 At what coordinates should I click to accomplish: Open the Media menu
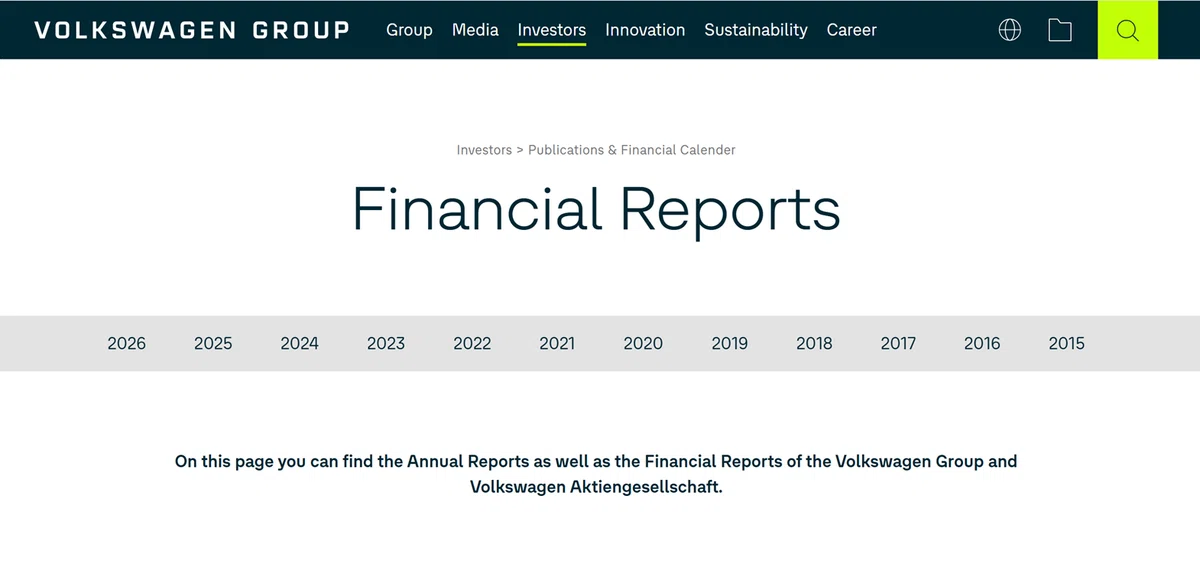[x=475, y=30]
